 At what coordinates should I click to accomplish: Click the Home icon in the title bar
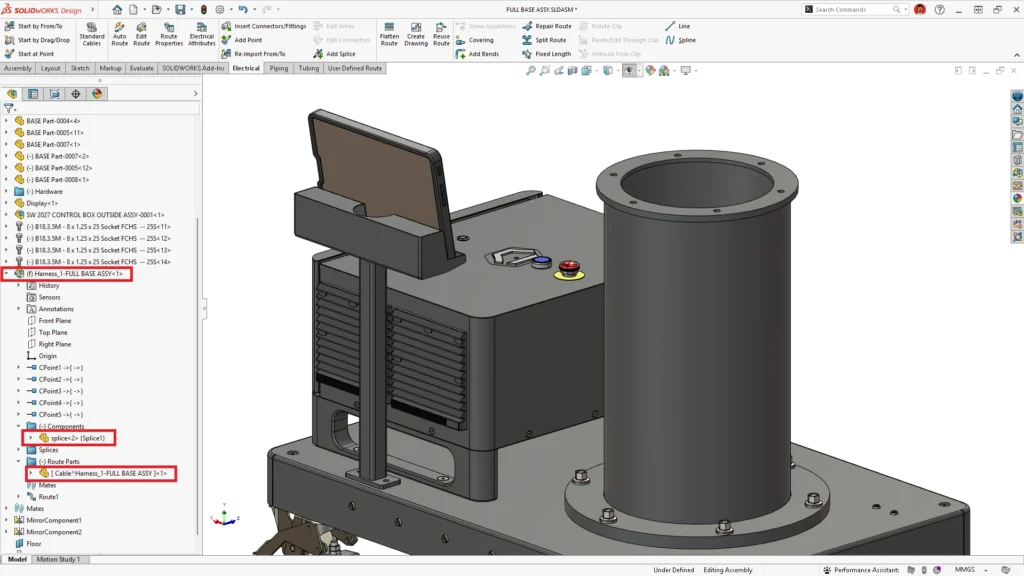pyautogui.click(x=117, y=9)
